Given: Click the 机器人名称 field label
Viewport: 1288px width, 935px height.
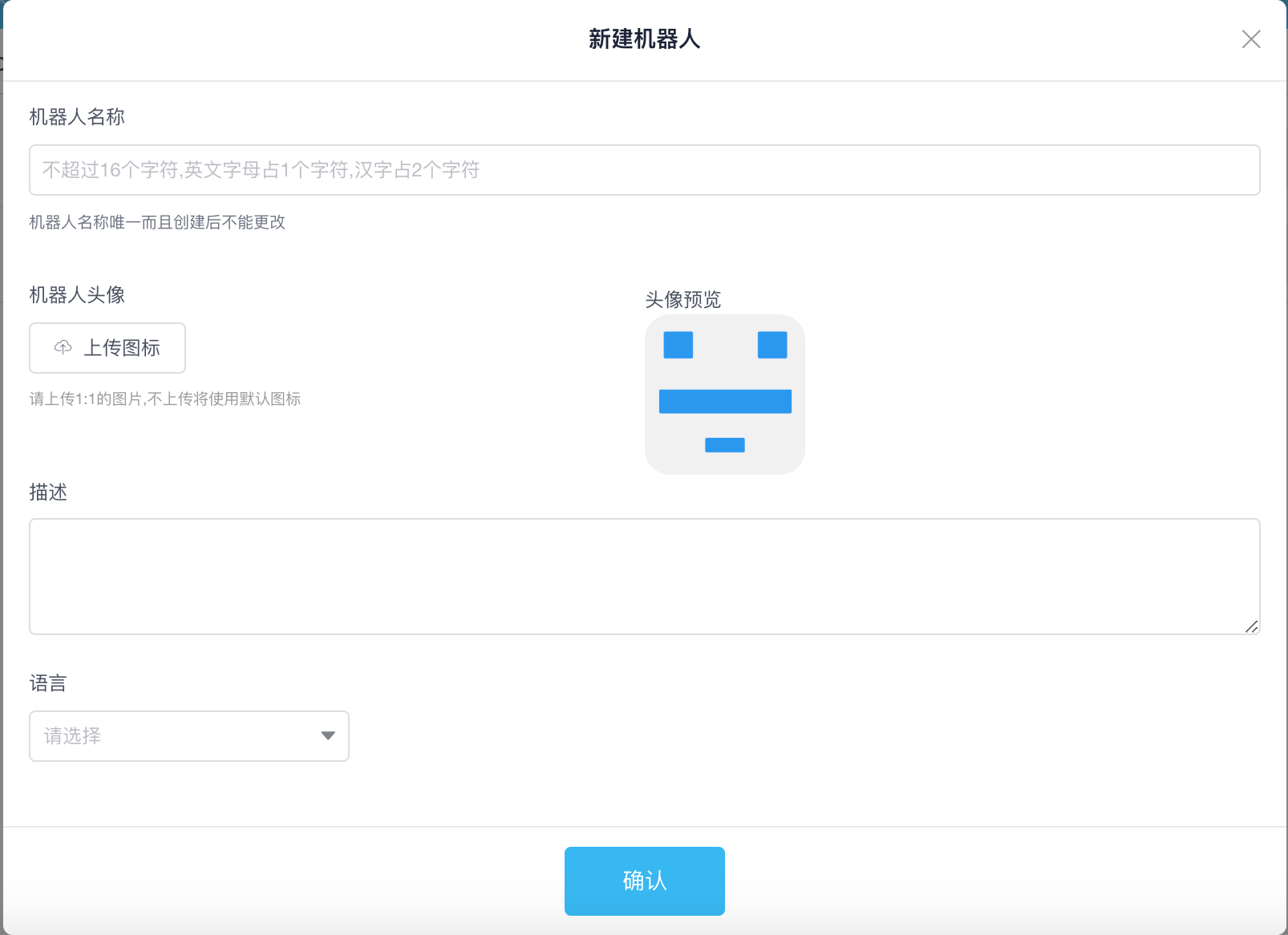Looking at the screenshot, I should point(77,117).
